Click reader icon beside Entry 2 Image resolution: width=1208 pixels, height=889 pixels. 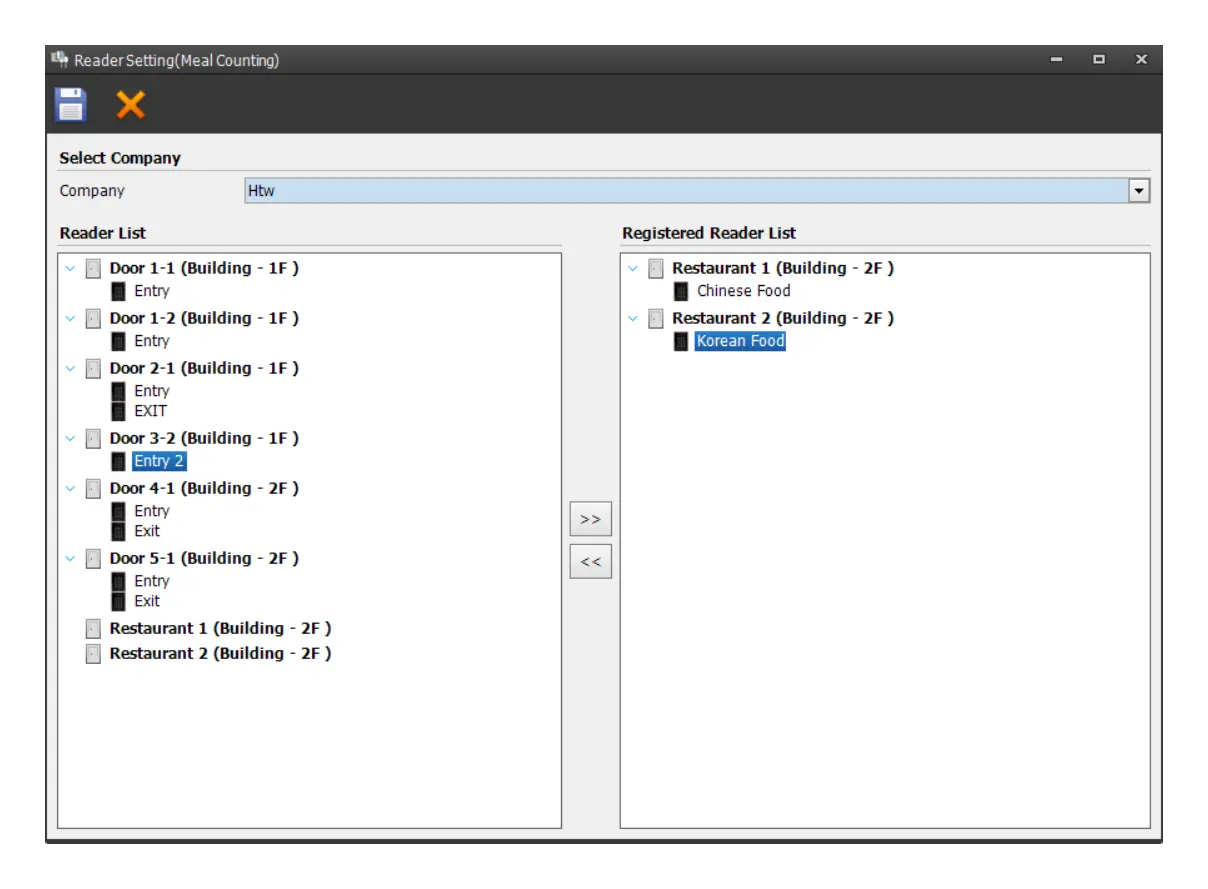(118, 461)
